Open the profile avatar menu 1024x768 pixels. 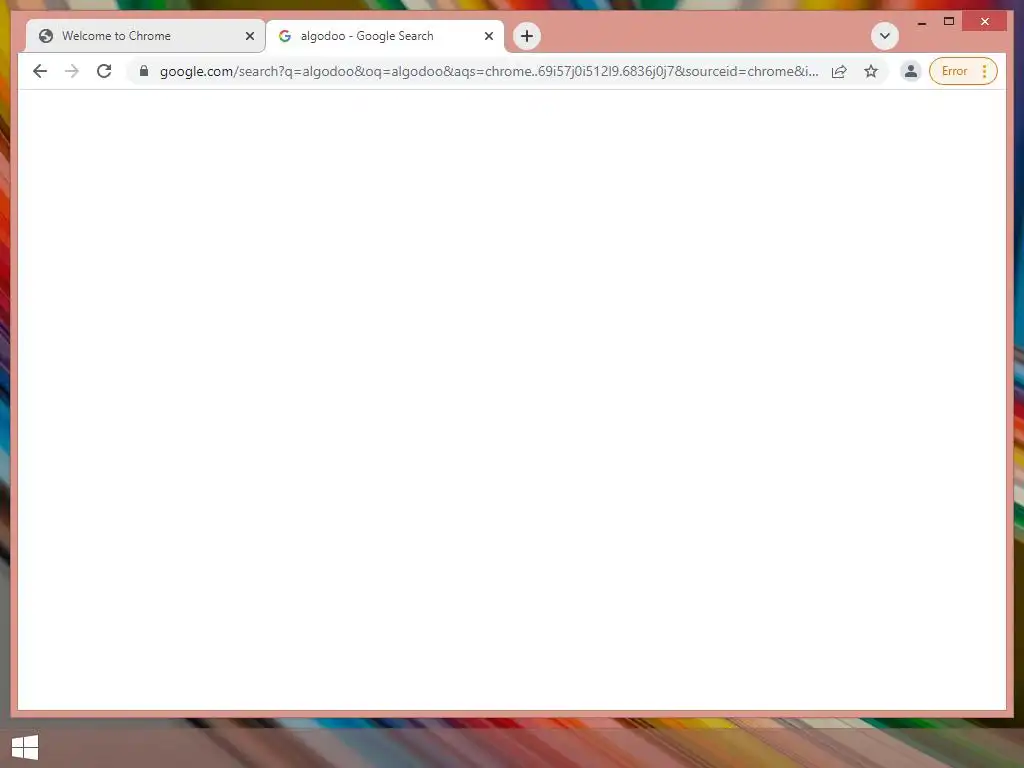pos(910,71)
